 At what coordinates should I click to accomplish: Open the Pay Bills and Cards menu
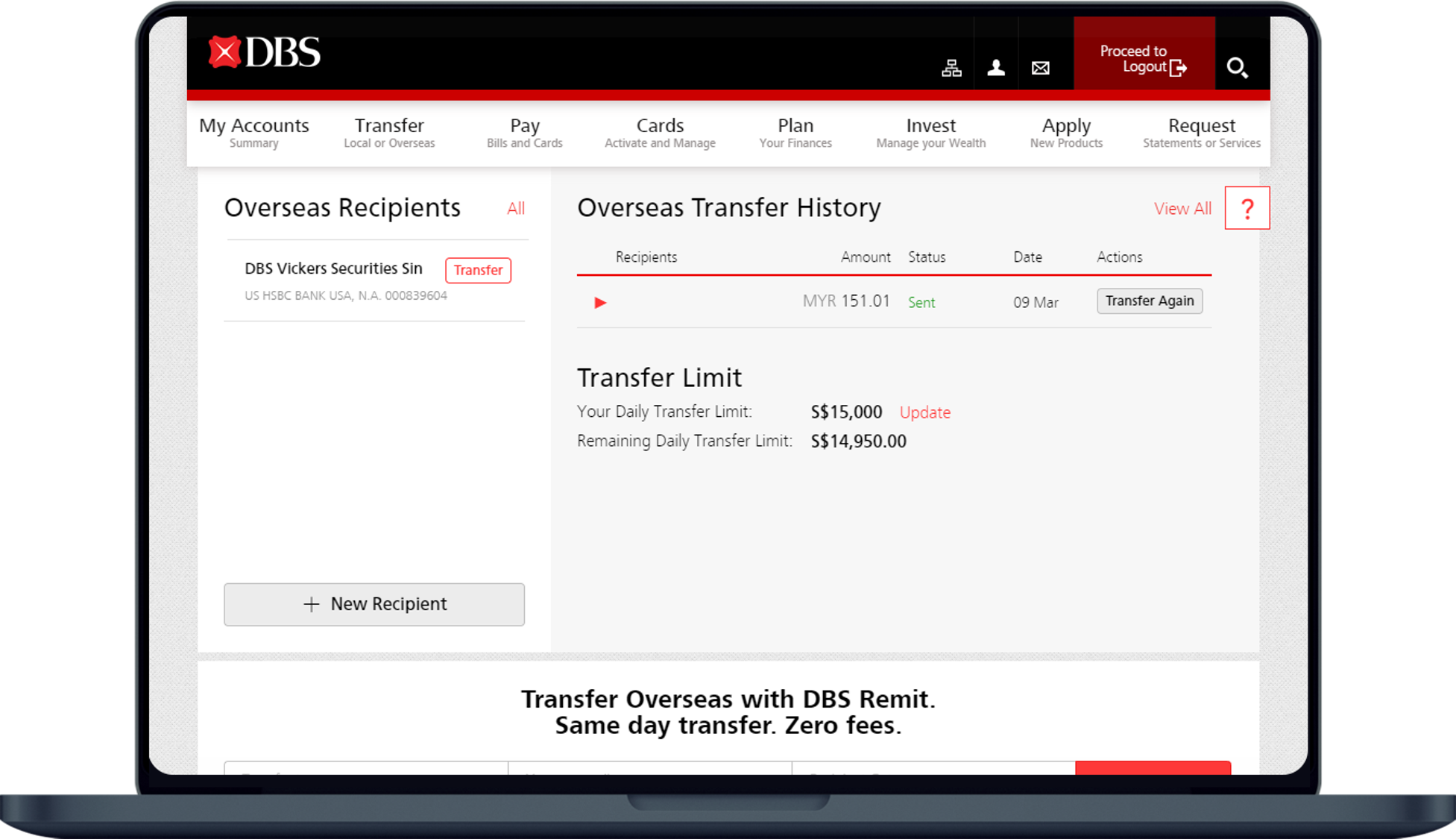tap(525, 133)
